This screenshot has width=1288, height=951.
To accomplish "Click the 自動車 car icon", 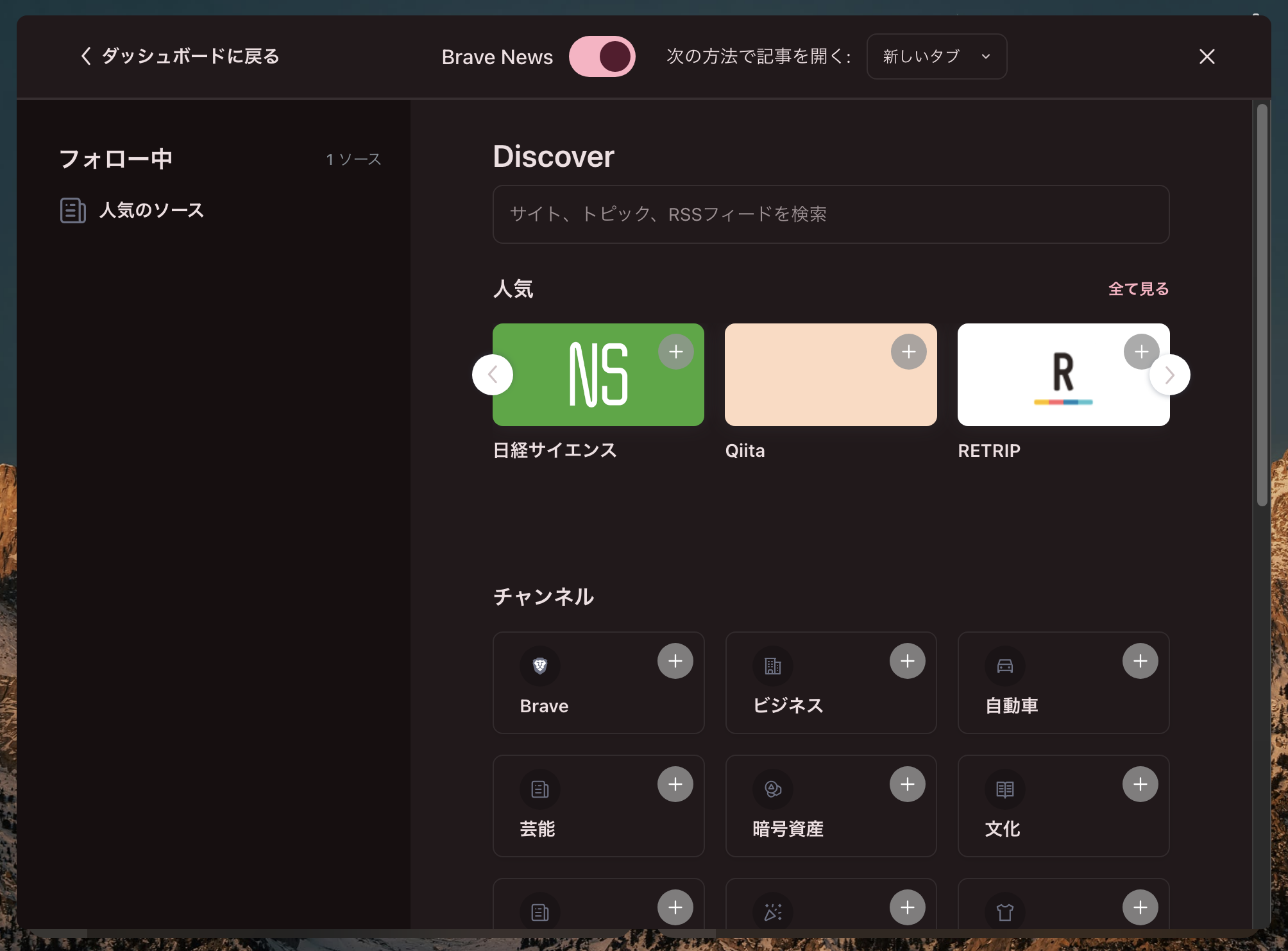I will tap(1005, 666).
